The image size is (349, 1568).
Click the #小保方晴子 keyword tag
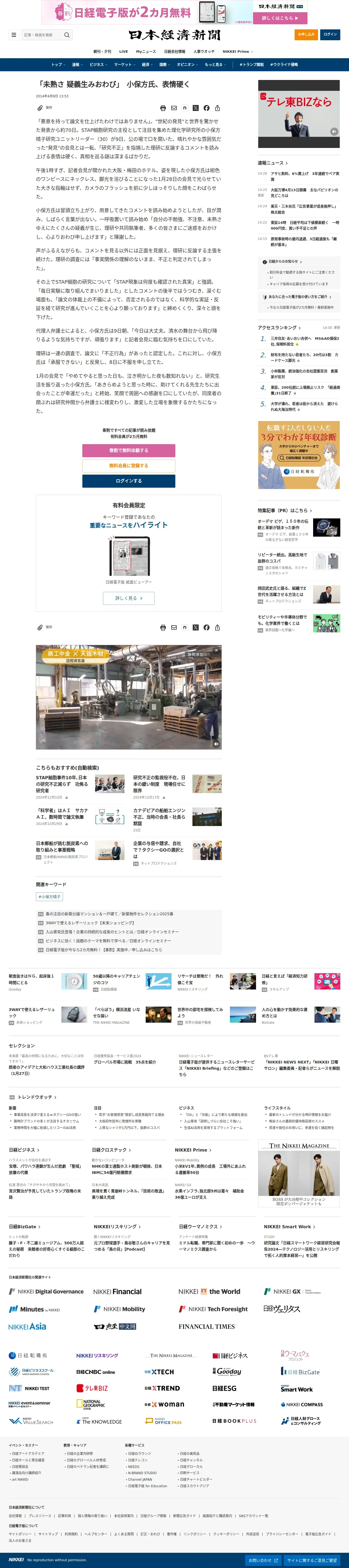[49, 897]
